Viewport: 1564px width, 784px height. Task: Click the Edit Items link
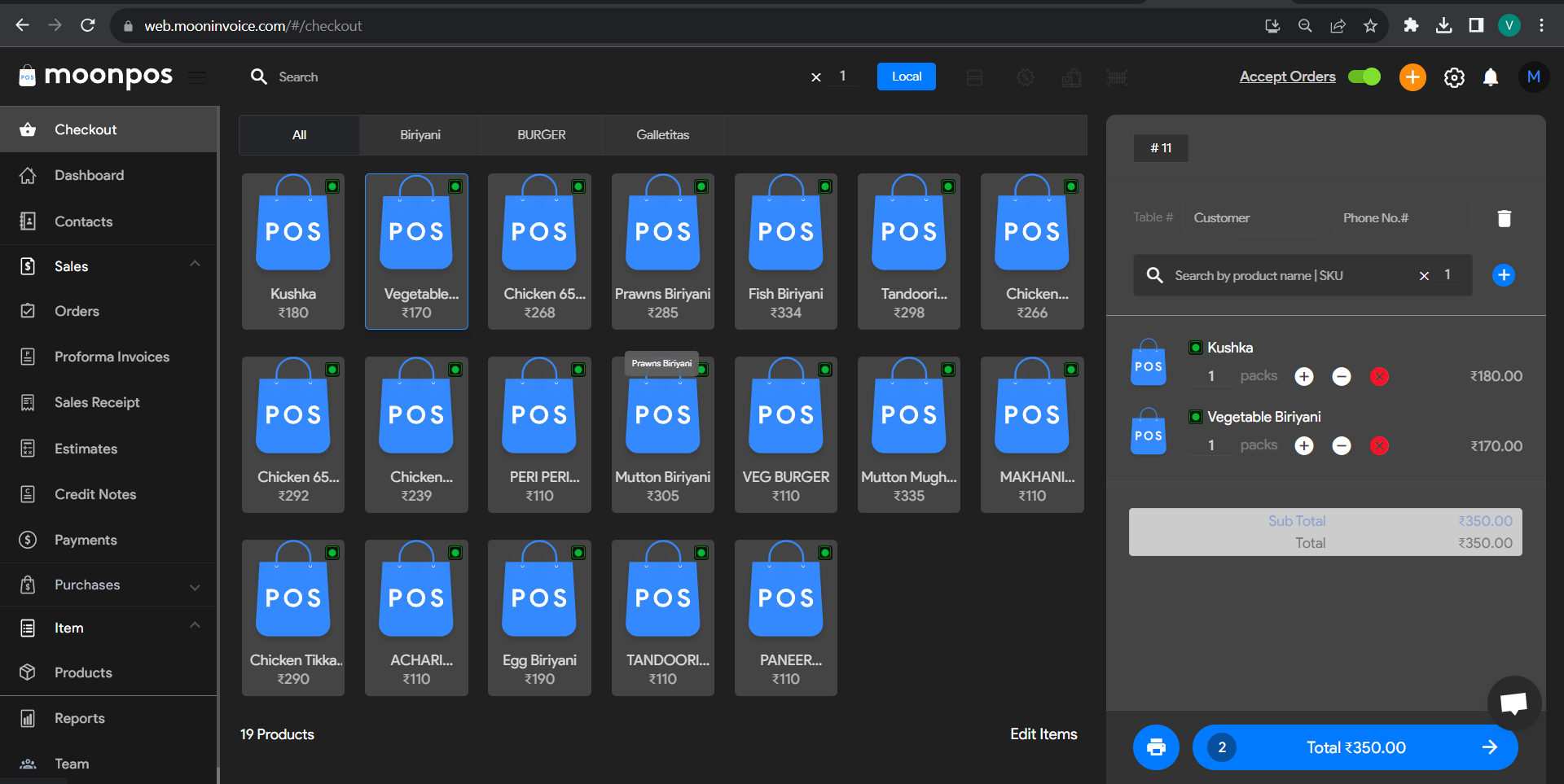1043,734
